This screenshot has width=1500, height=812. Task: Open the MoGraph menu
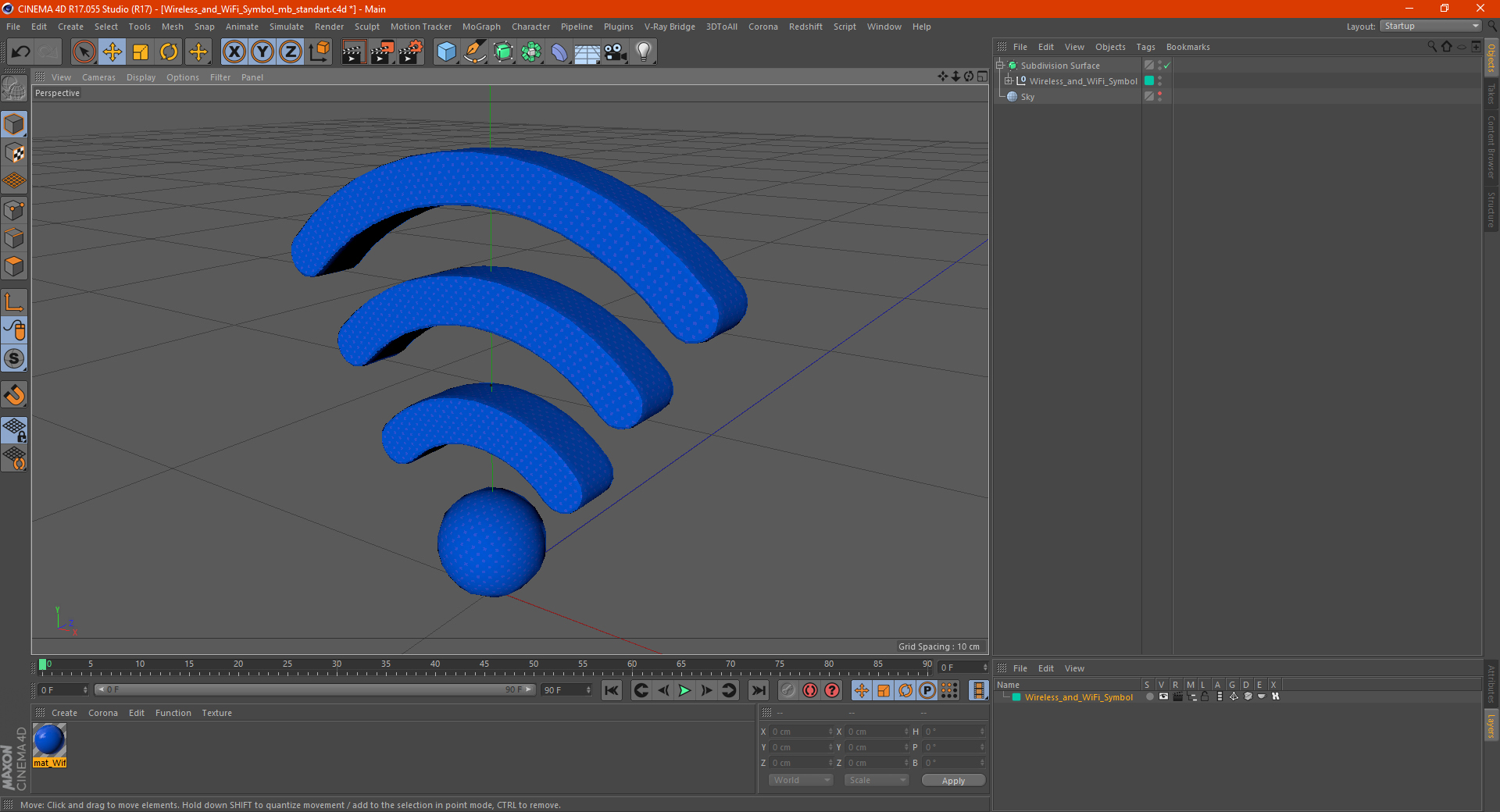pos(481,27)
